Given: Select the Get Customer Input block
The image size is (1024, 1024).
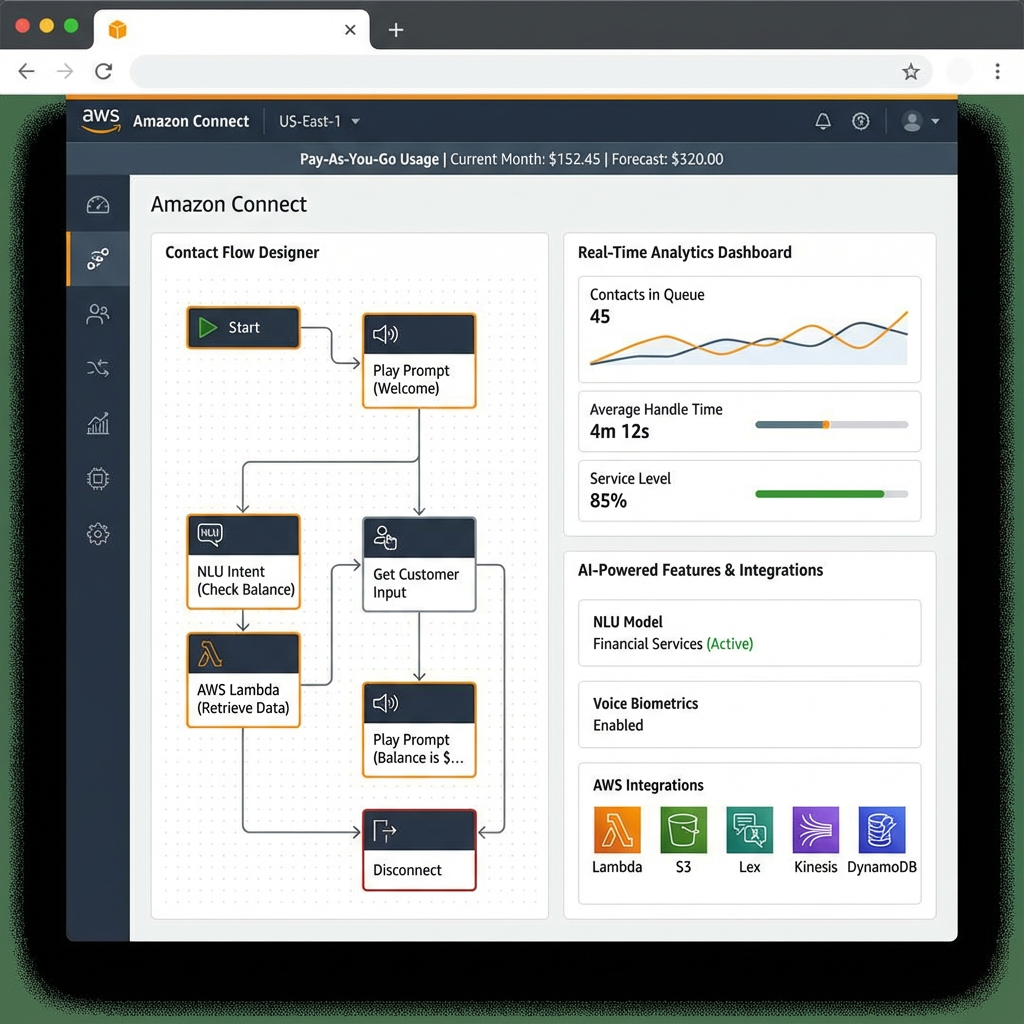Looking at the screenshot, I should 419,565.
